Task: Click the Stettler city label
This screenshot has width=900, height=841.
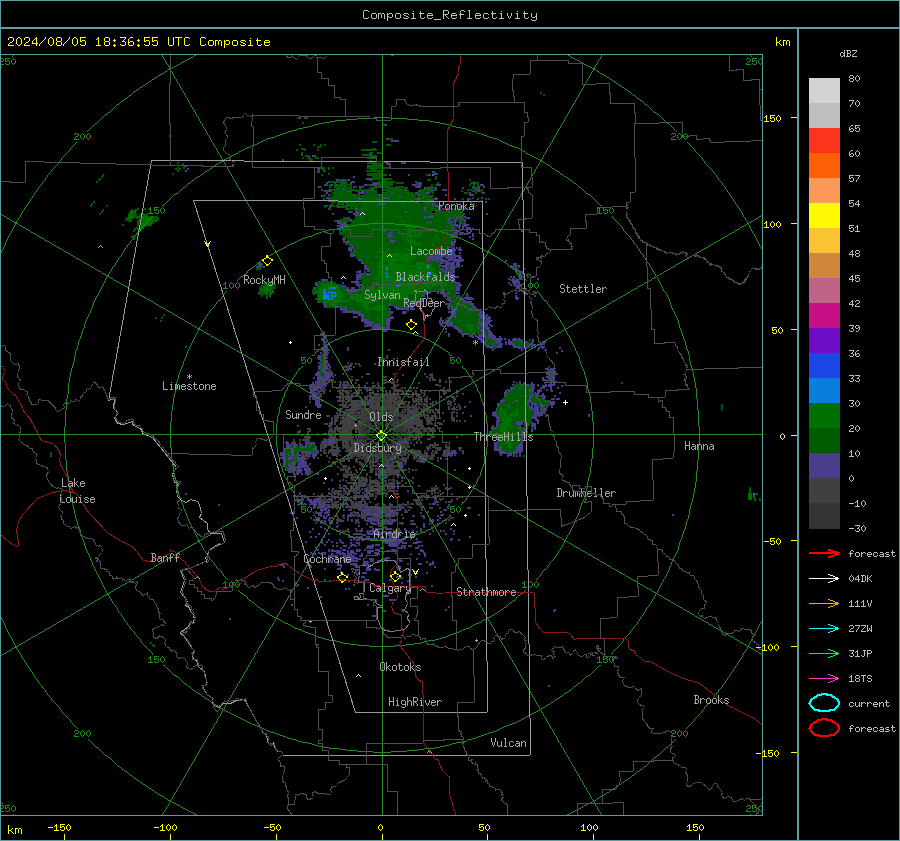Action: pos(583,289)
